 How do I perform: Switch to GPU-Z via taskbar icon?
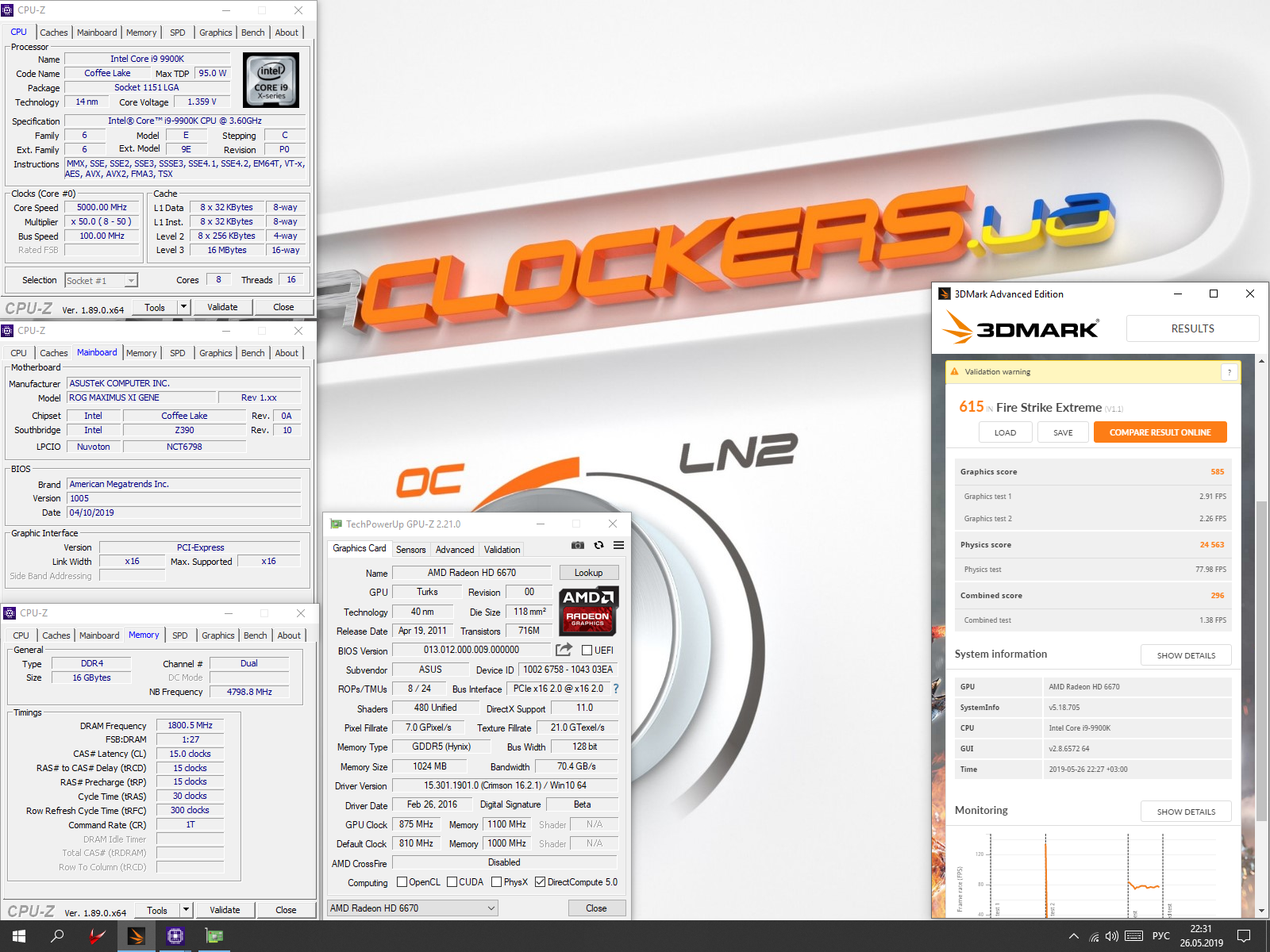214,936
